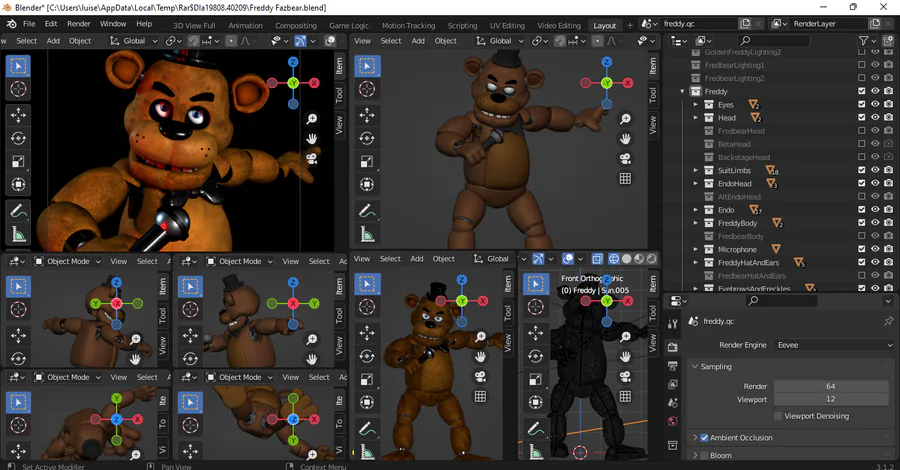This screenshot has width=900, height=470.
Task: Open the File menu
Action: (x=29, y=24)
